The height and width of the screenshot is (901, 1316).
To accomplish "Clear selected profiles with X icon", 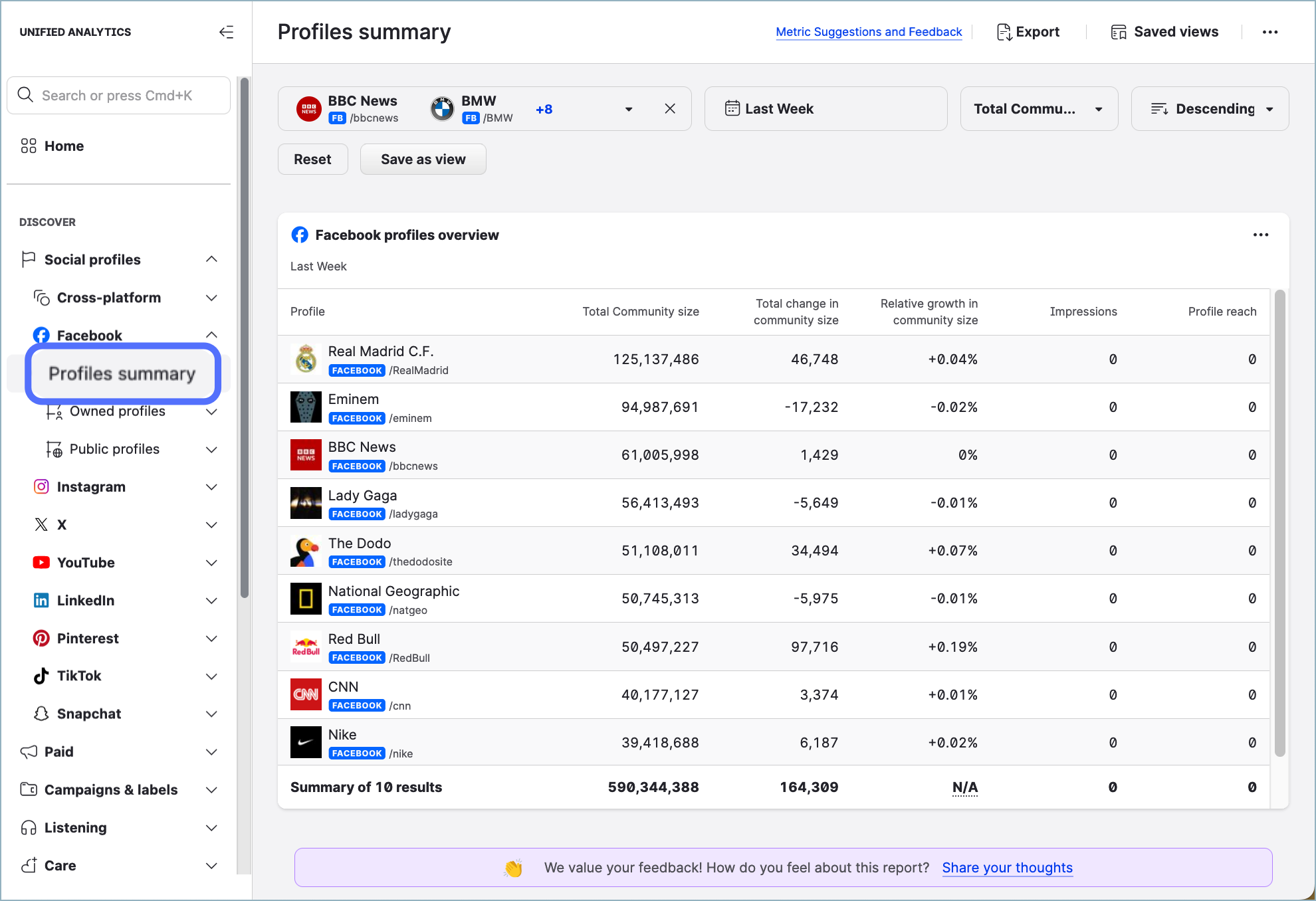I will 669,109.
